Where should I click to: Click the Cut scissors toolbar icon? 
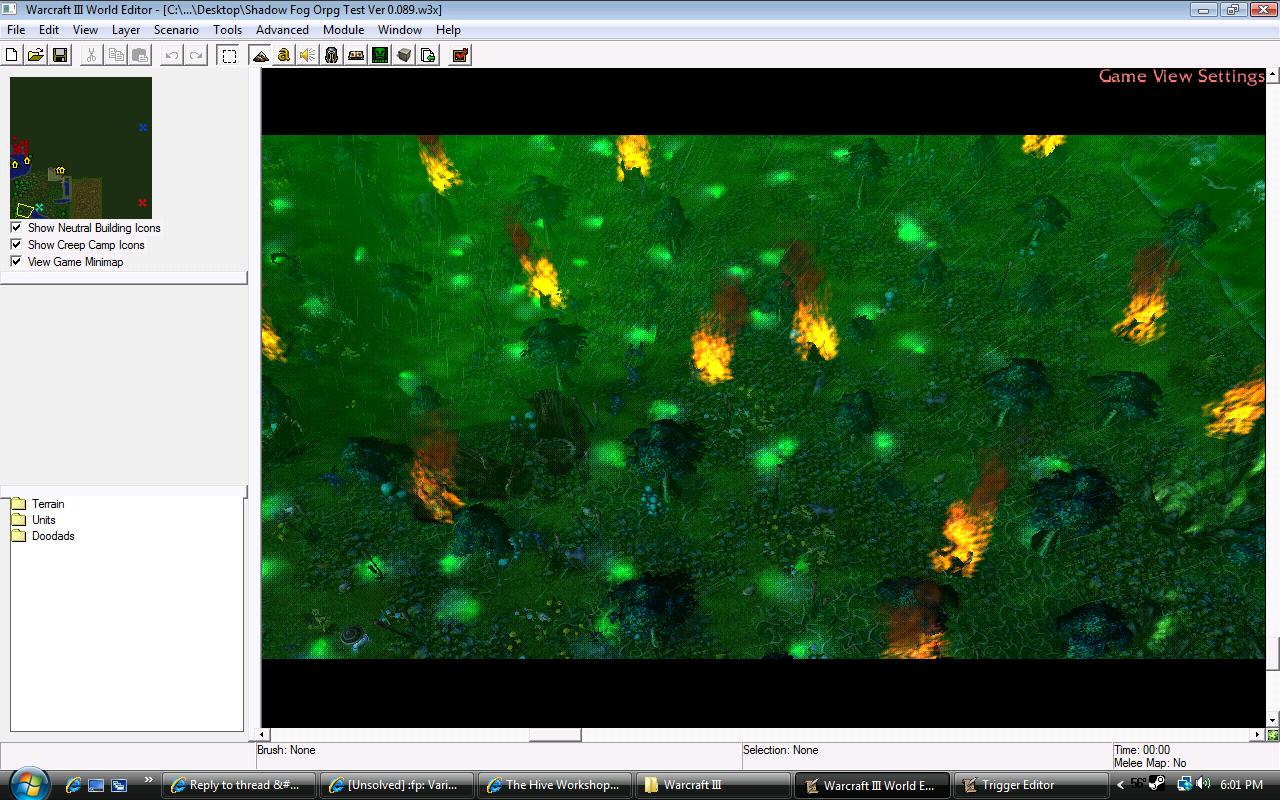click(x=91, y=55)
